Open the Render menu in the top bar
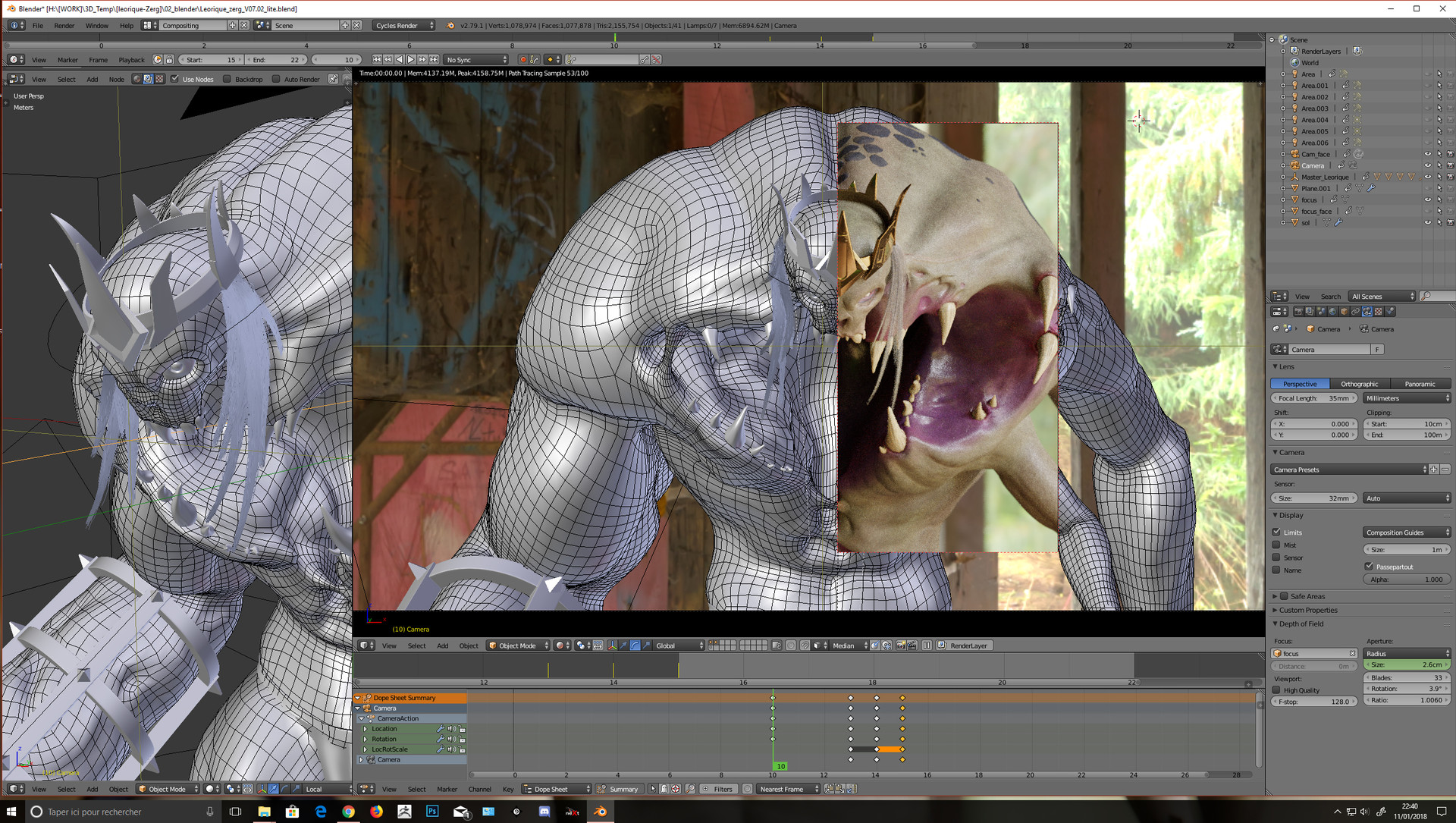This screenshot has height=823, width=1456. [x=64, y=25]
